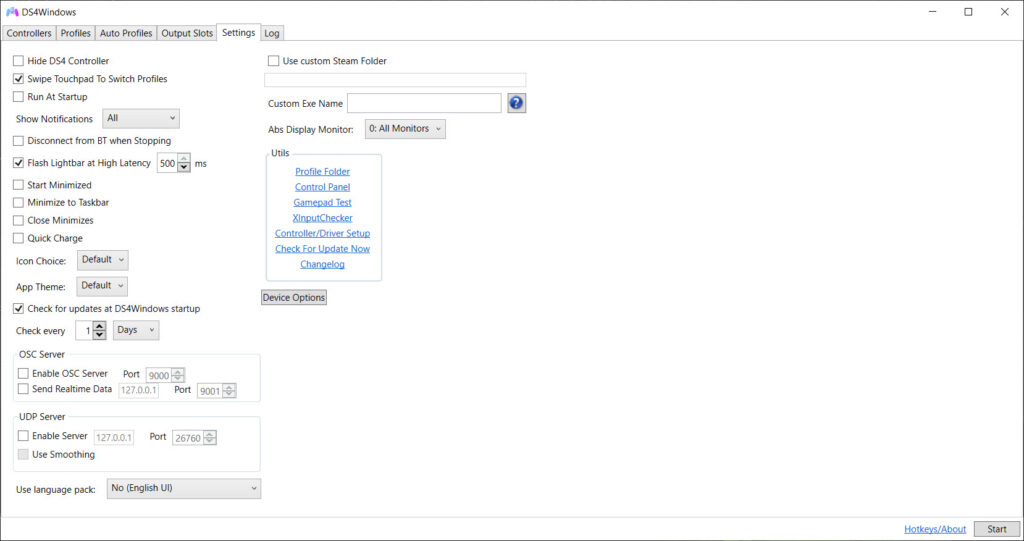Toggle Hide DS4 Controller checkbox
This screenshot has height=541, width=1024.
(18, 61)
